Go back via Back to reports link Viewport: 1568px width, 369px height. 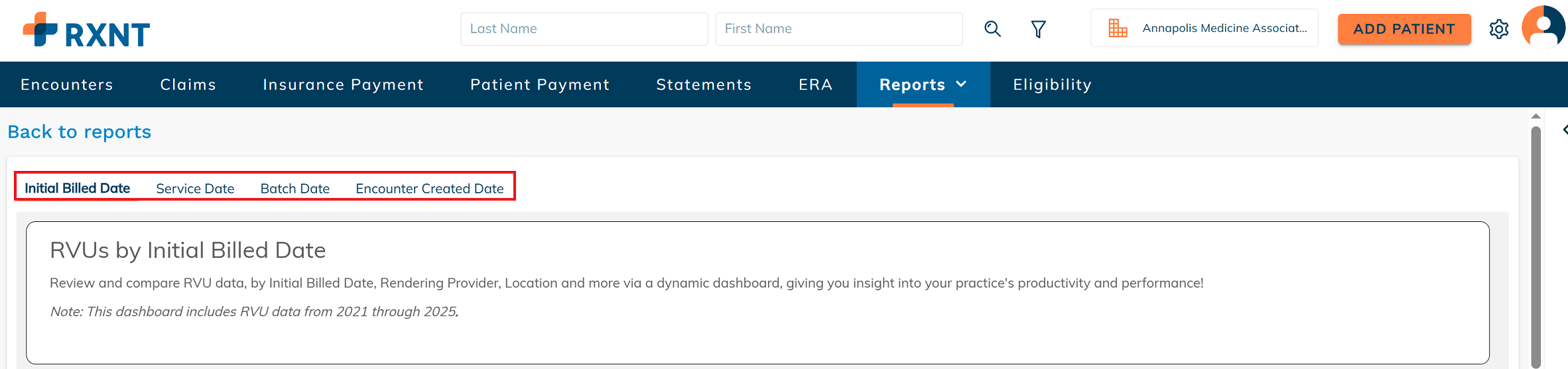[80, 132]
